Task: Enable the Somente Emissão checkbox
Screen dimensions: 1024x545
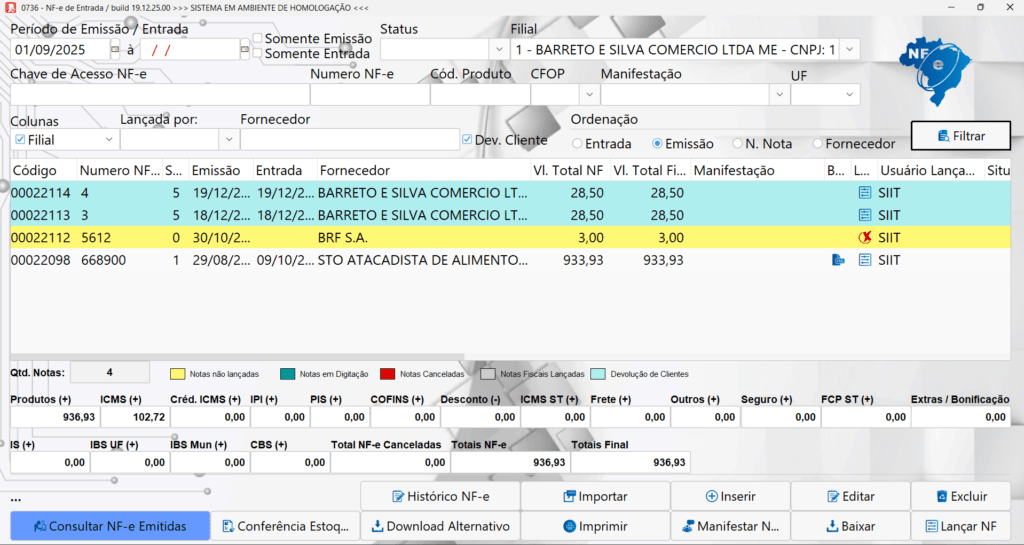Action: click(258, 39)
